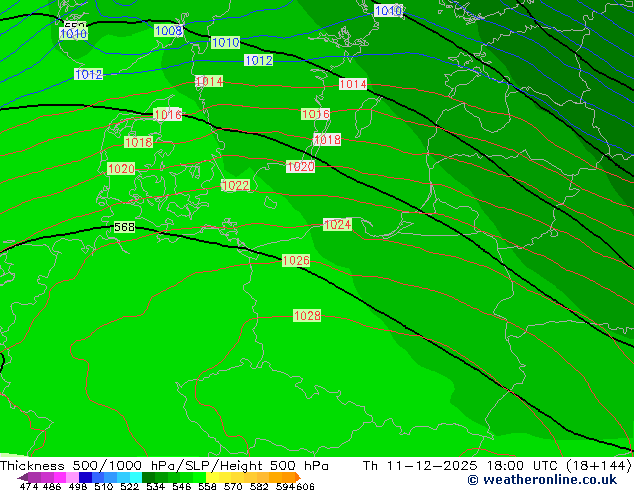Select the light pink swatch above 498

[x=72, y=477]
